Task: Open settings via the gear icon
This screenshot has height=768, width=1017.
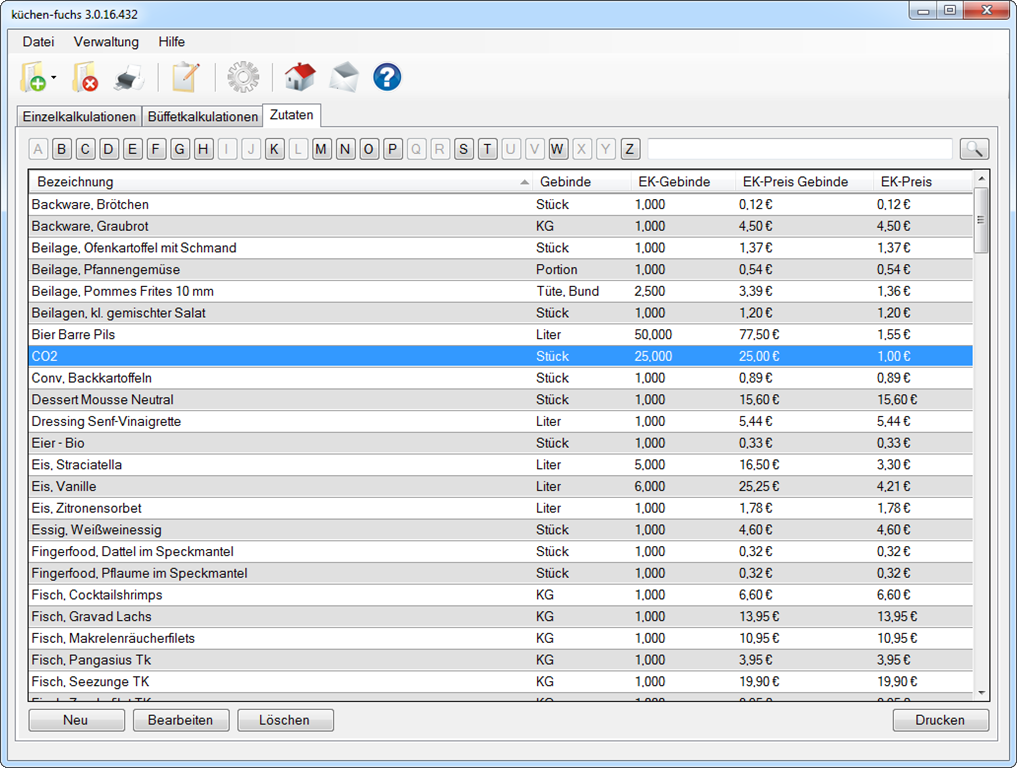Action: [x=242, y=77]
